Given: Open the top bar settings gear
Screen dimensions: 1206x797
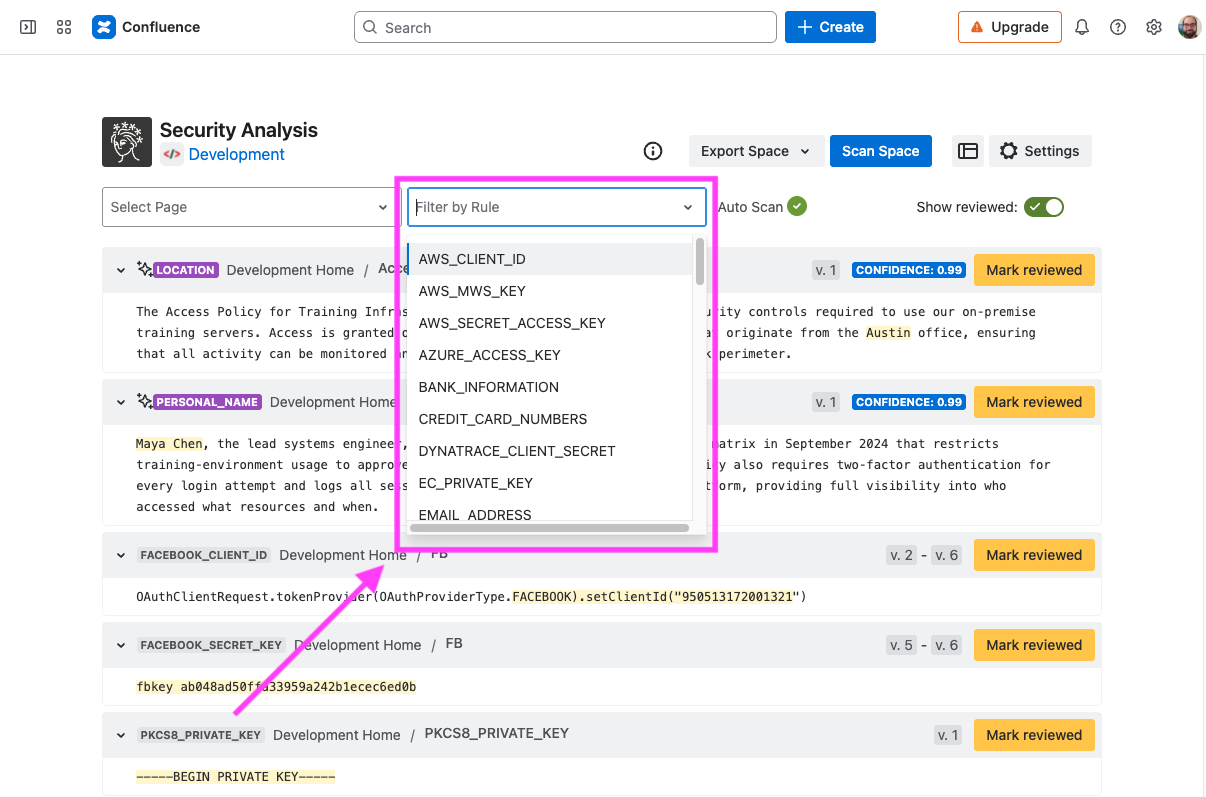Looking at the screenshot, I should click(1154, 27).
